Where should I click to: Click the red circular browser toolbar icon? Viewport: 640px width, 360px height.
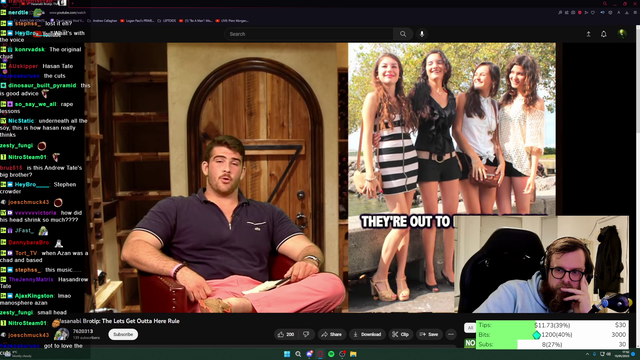tap(580, 13)
